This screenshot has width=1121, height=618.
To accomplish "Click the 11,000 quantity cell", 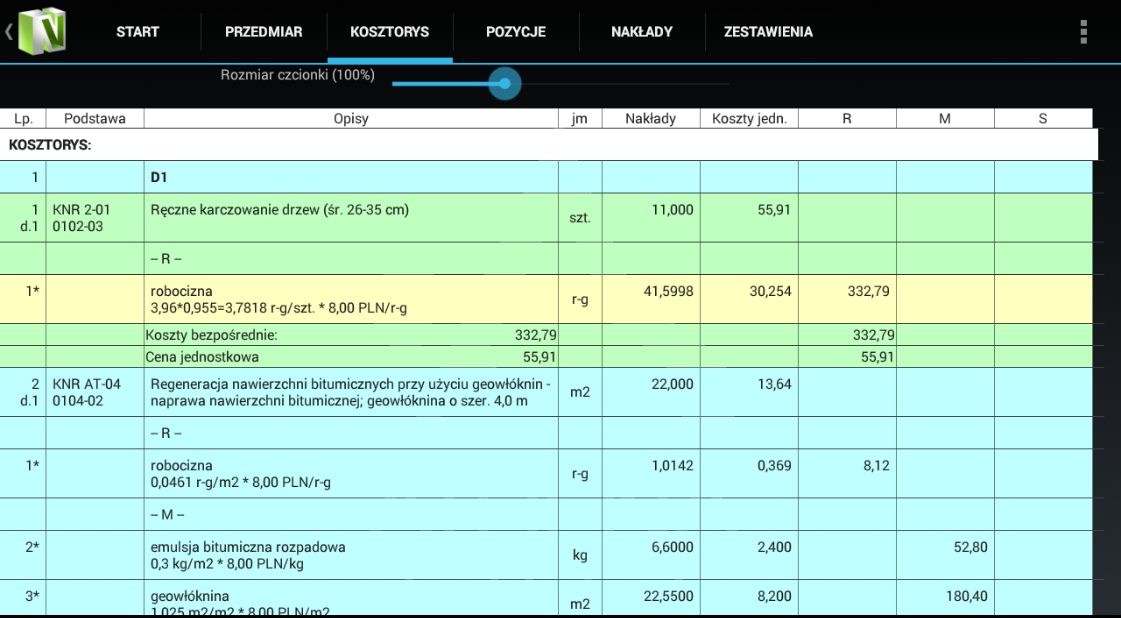I will [x=651, y=217].
